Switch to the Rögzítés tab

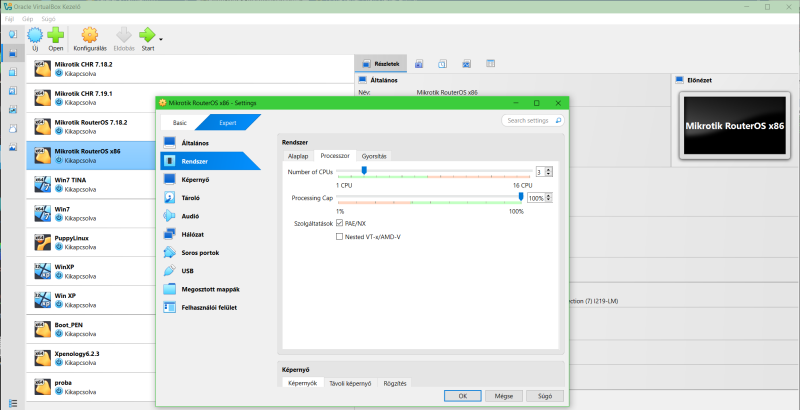[395, 383]
